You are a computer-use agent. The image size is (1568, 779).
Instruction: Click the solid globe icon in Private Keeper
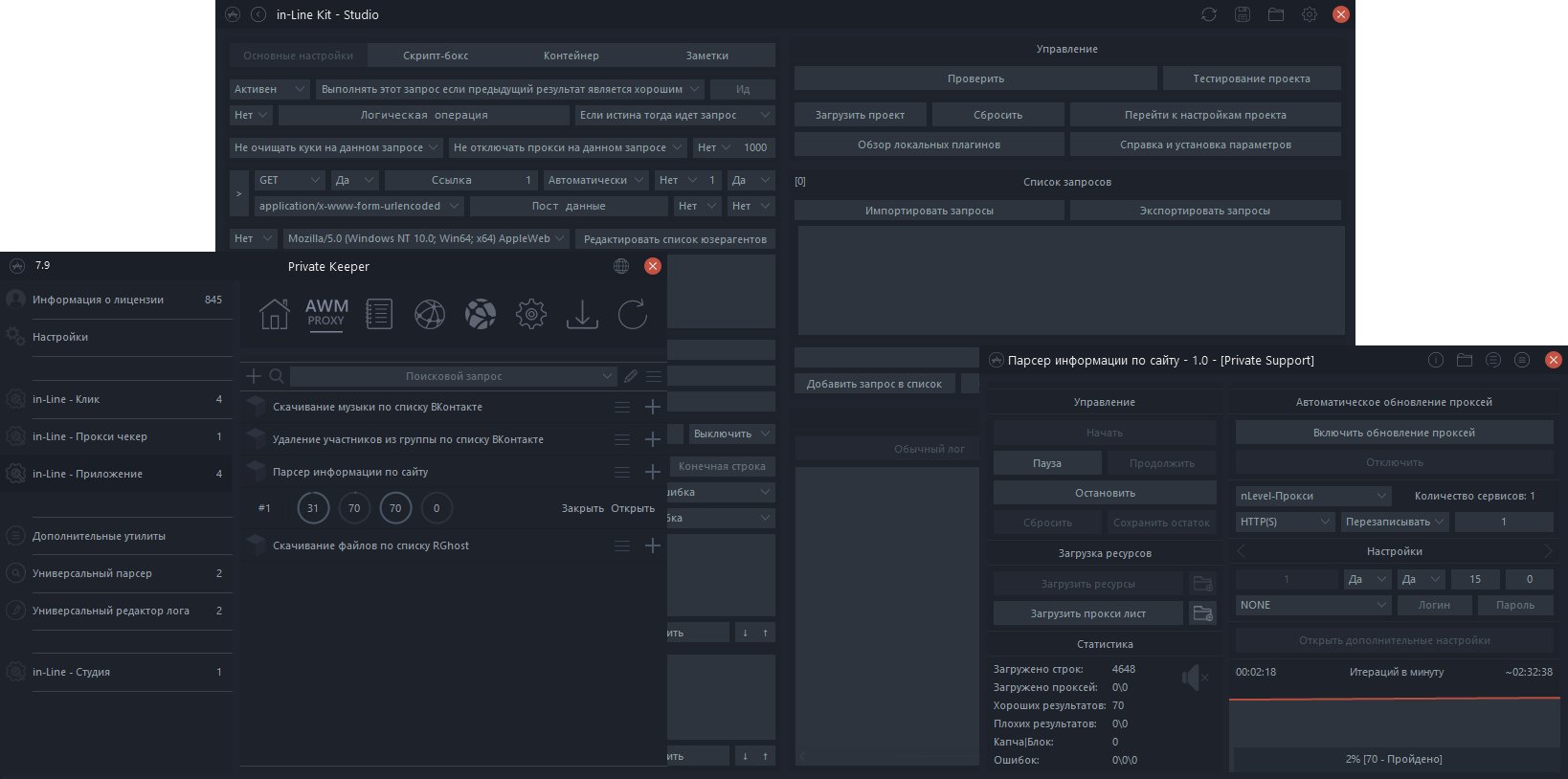481,314
